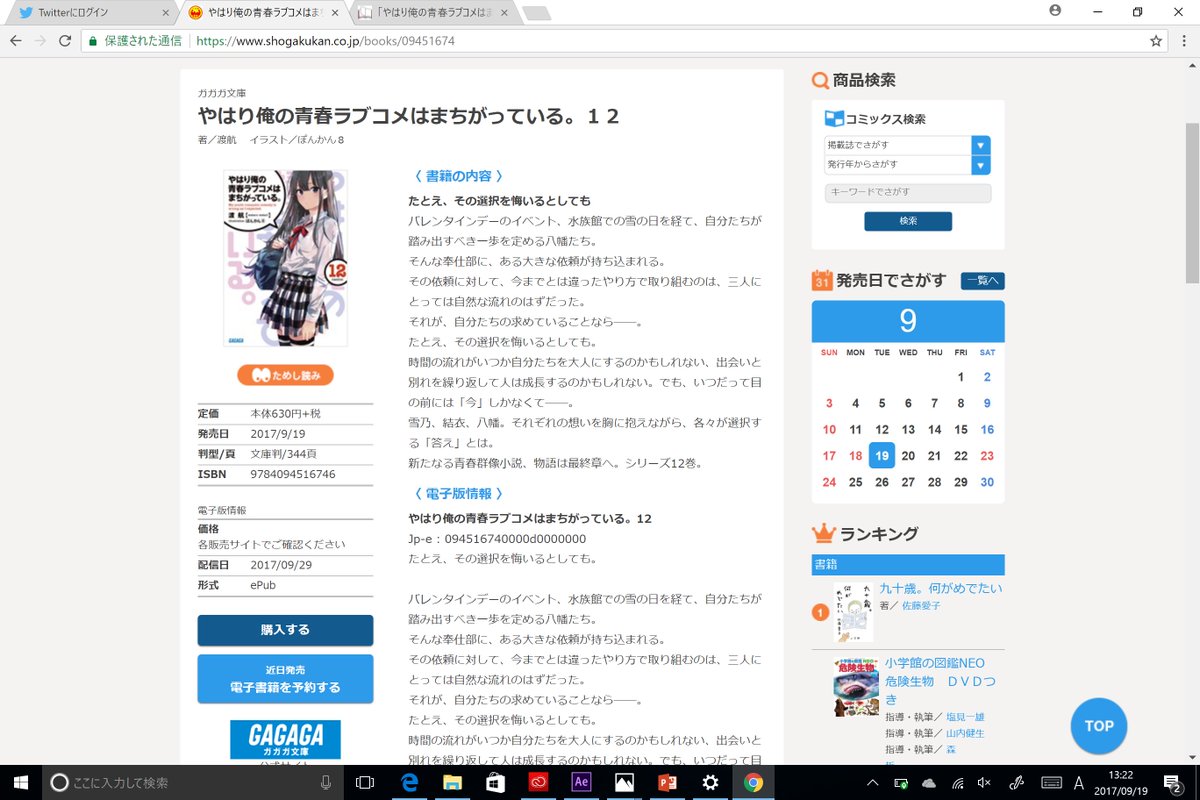
Task: Click the 購入する button
Action: [285, 630]
